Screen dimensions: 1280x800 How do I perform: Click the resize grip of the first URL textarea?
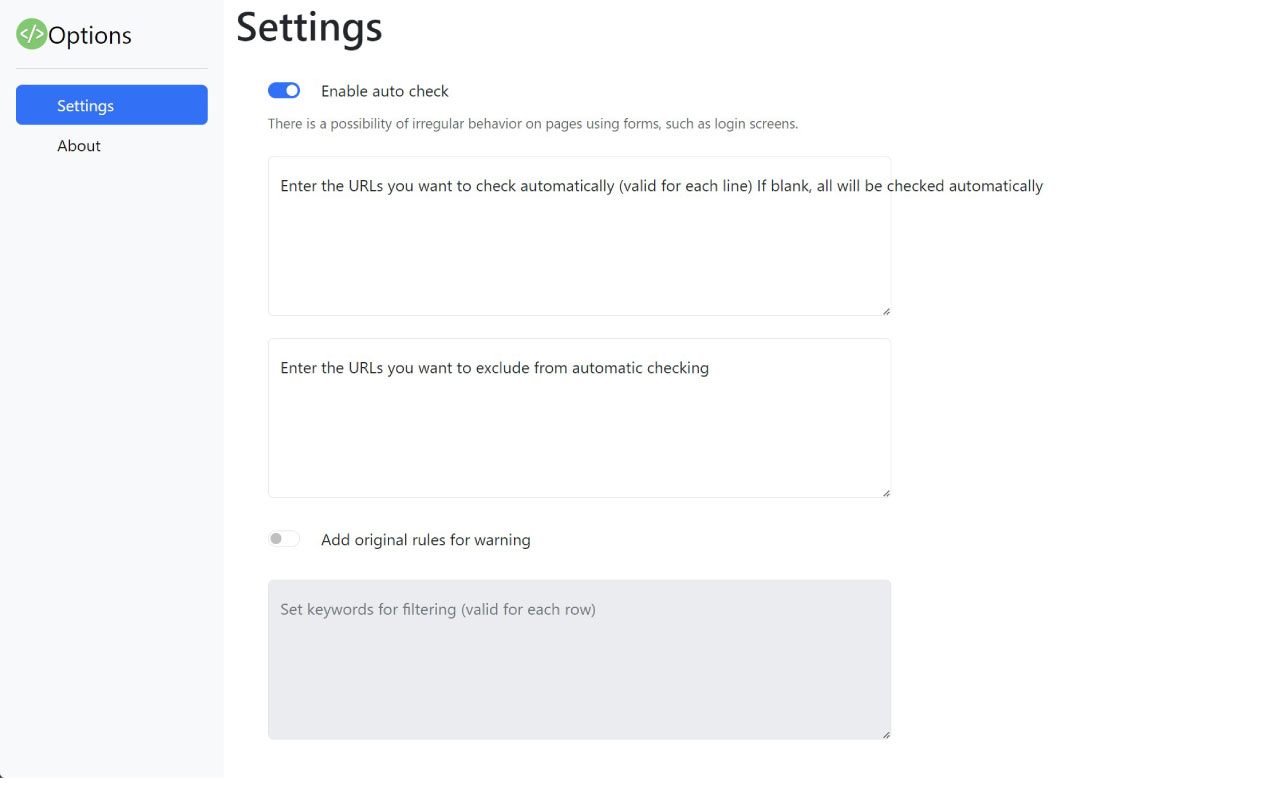click(x=886, y=310)
